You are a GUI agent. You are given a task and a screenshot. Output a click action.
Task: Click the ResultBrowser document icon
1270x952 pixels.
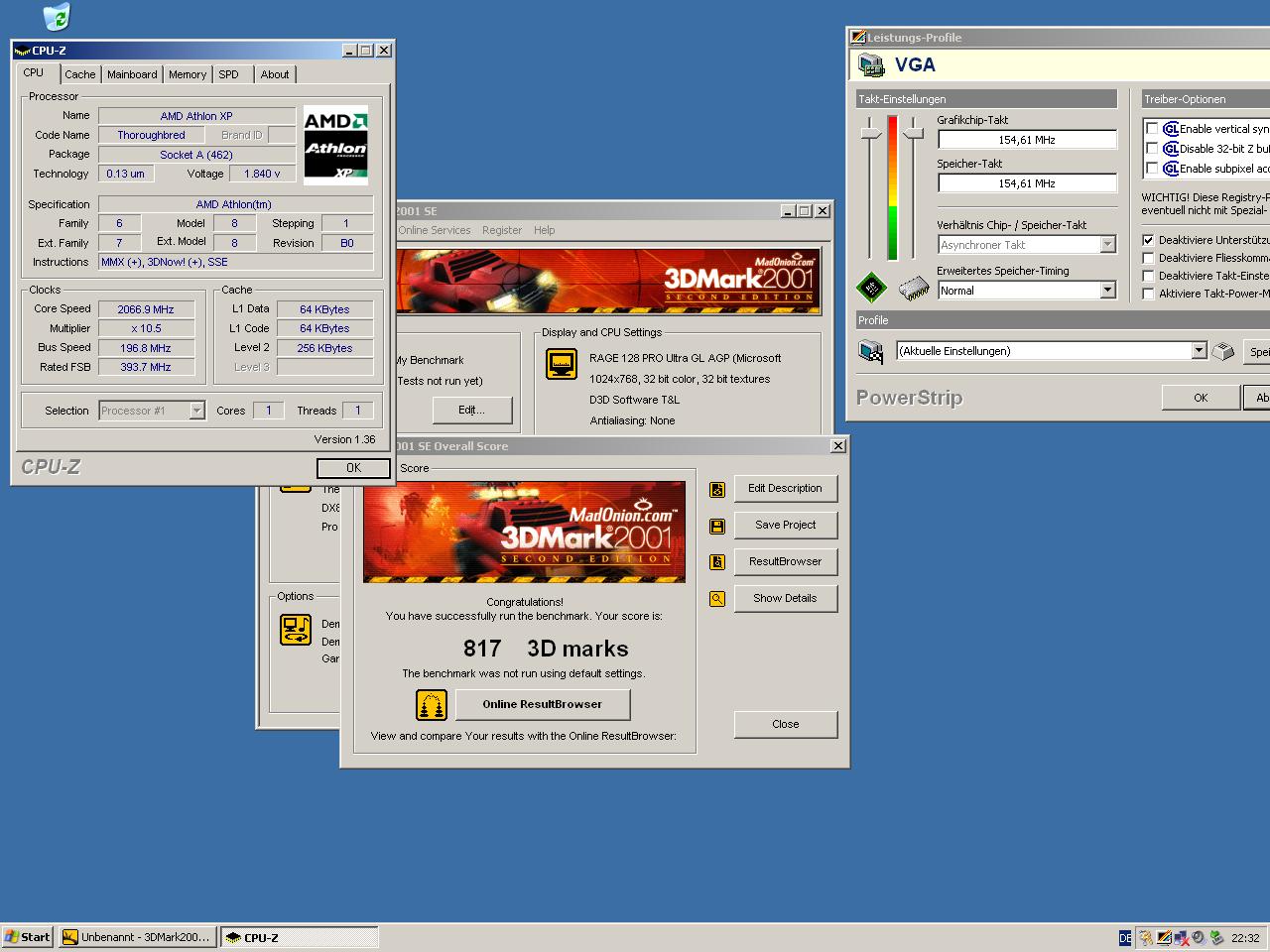[x=717, y=562]
